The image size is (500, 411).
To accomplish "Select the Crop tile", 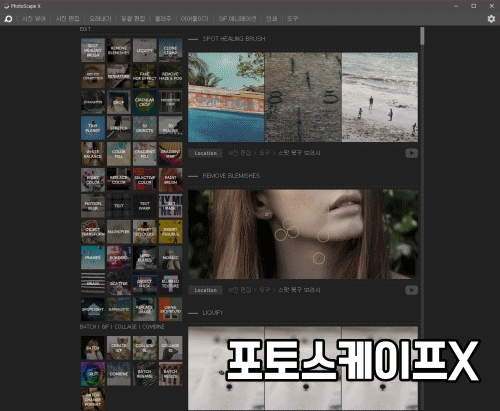I will coord(119,102).
